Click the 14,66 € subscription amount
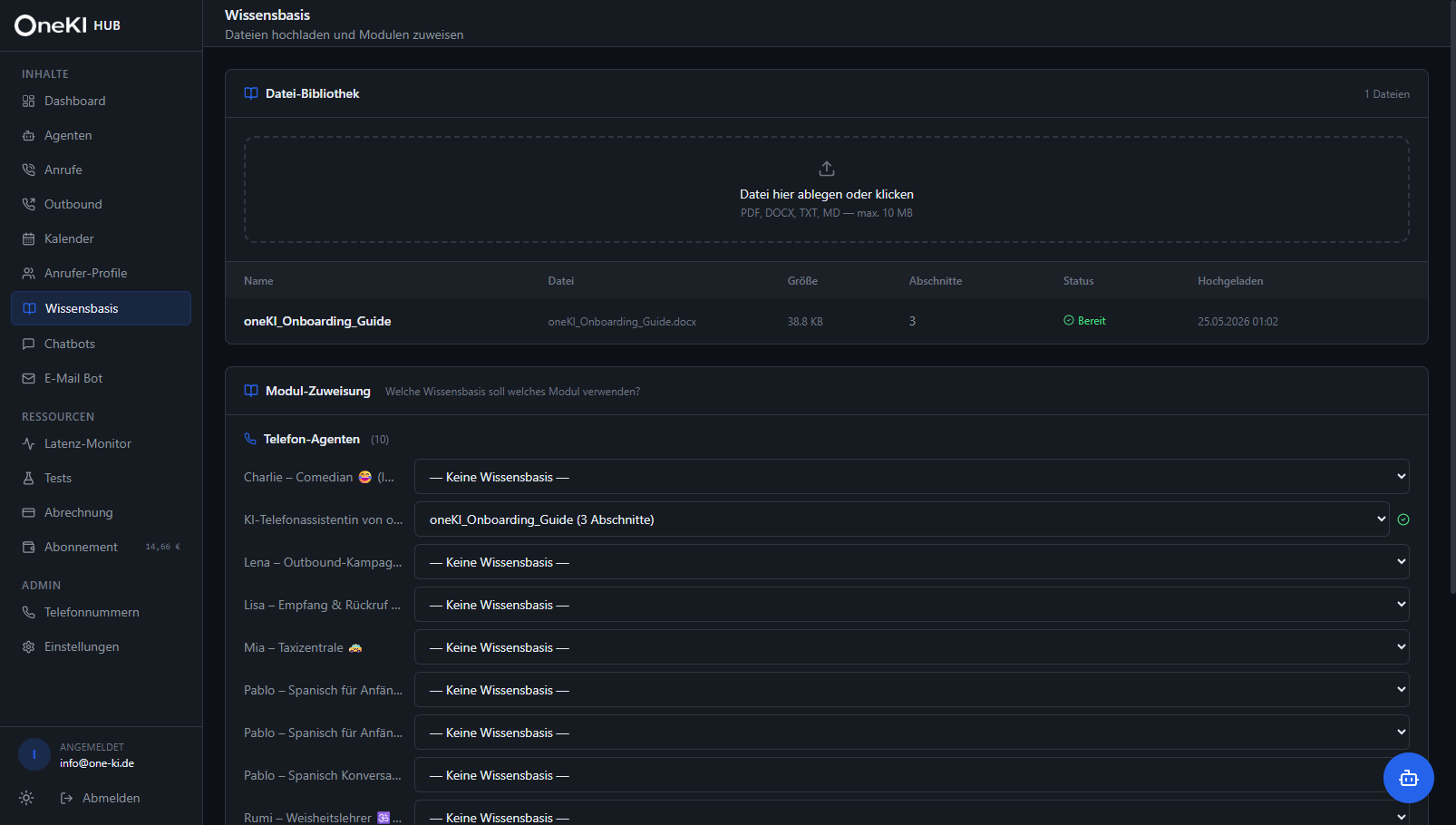1456x825 pixels. (x=163, y=547)
